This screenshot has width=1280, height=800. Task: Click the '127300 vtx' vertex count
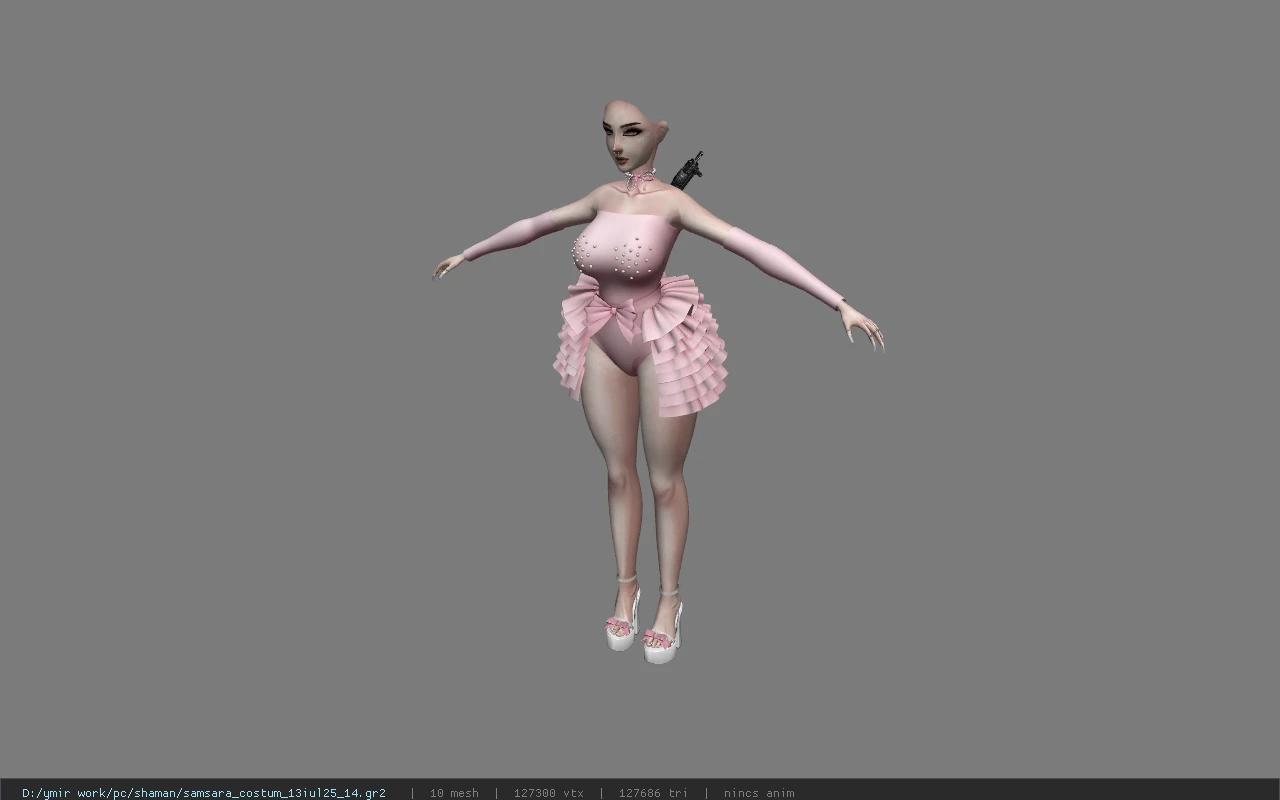tap(548, 793)
